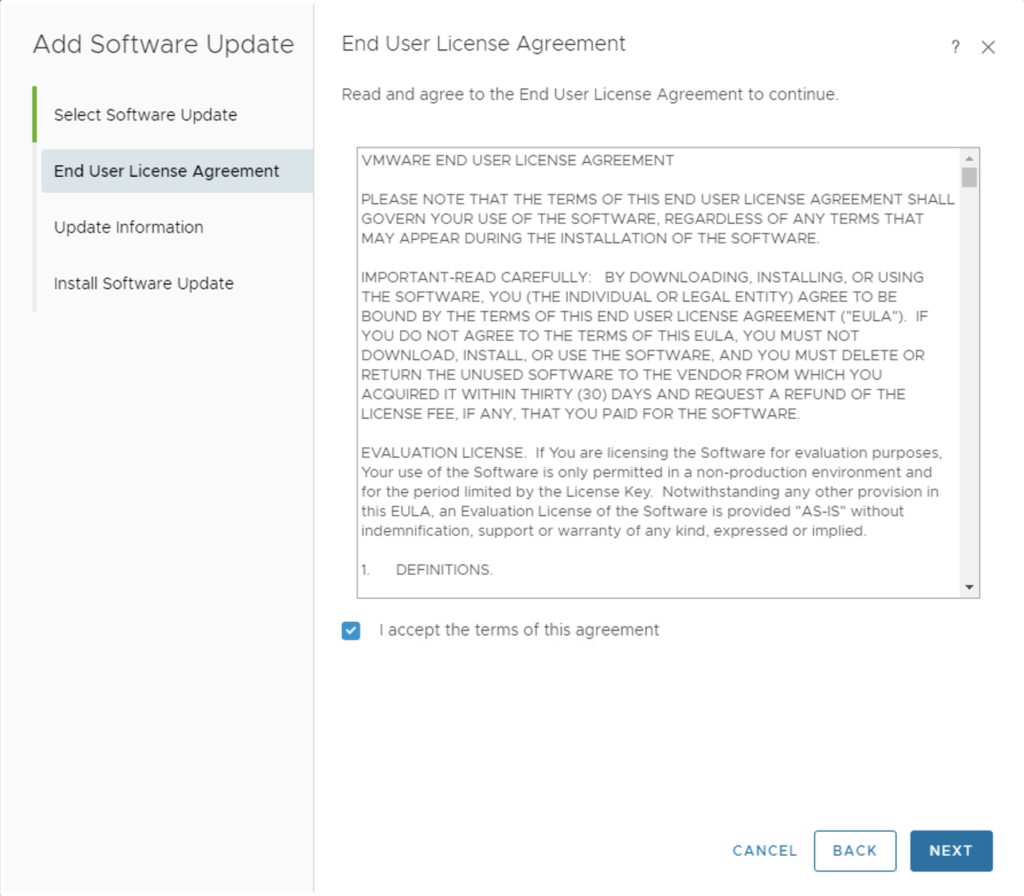Jump to Install Software Update step
The width and height of the screenshot is (1024, 896).
(x=143, y=283)
